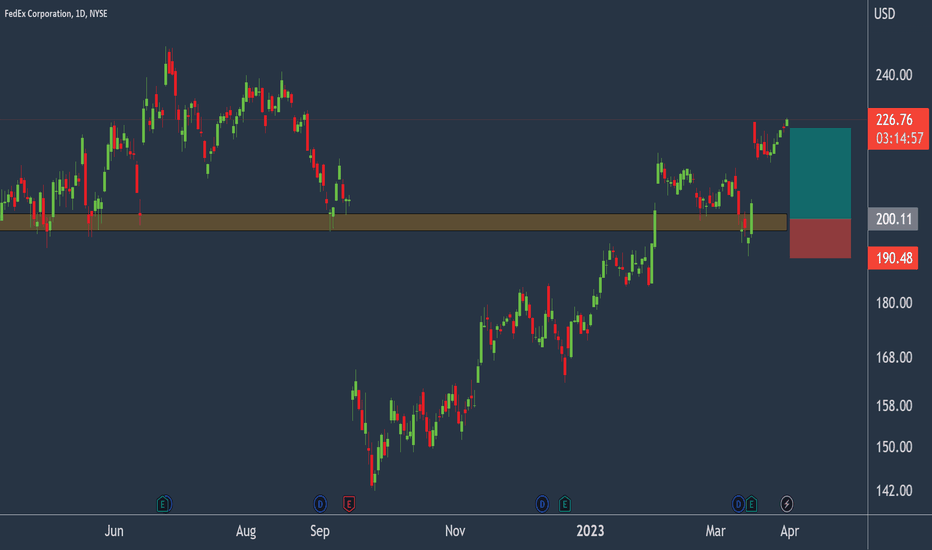Click the 168.00 price axis label

(x=893, y=357)
